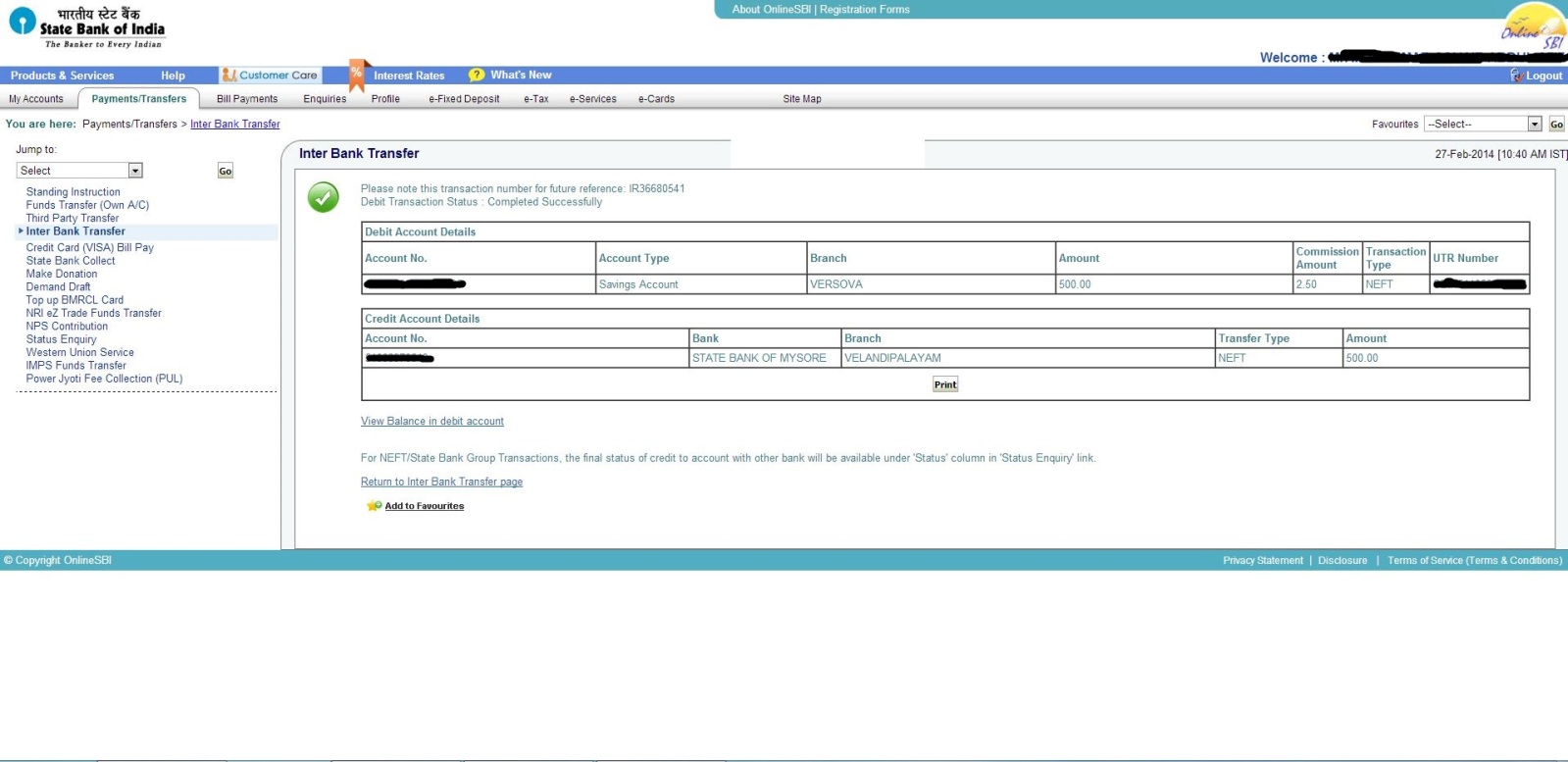Open the Profile tab

(385, 99)
